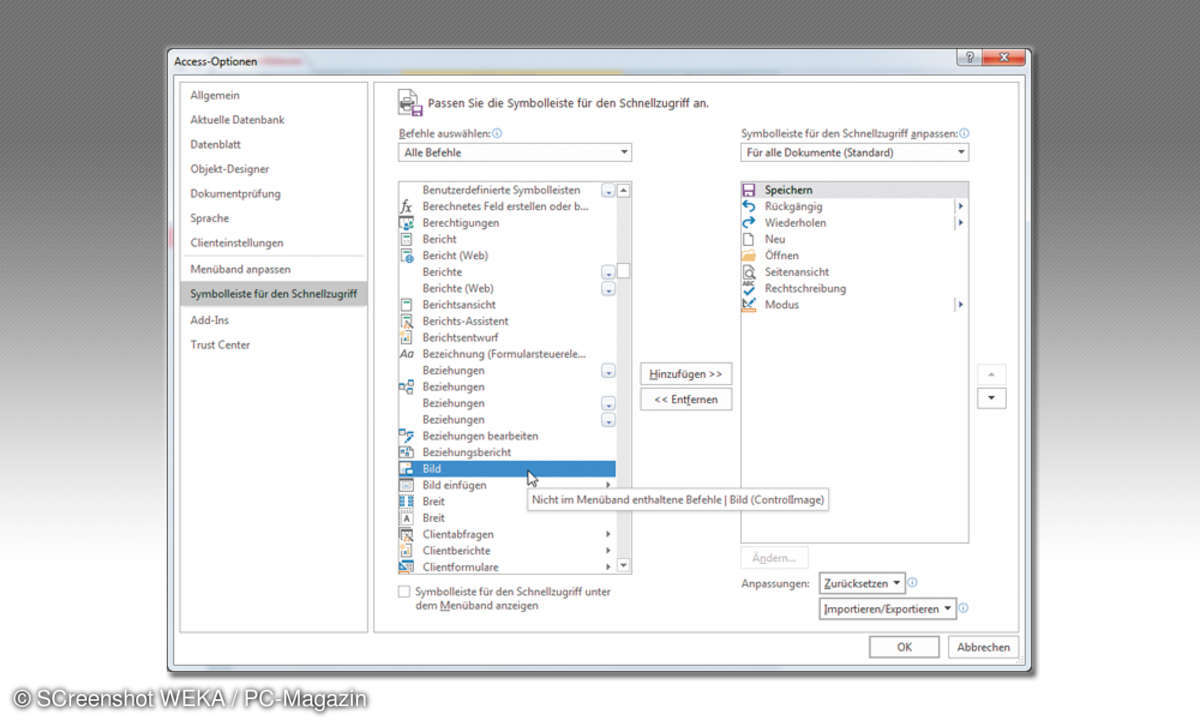Click the Öffnen folder icon
The height and width of the screenshot is (720, 1200).
point(749,256)
